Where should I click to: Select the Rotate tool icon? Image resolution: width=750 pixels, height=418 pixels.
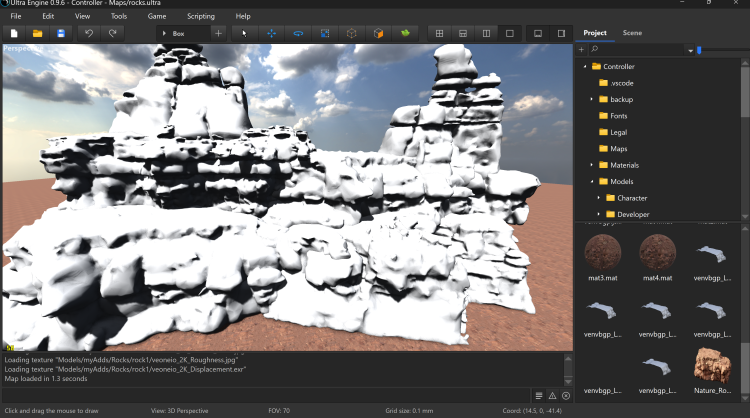[x=298, y=33]
